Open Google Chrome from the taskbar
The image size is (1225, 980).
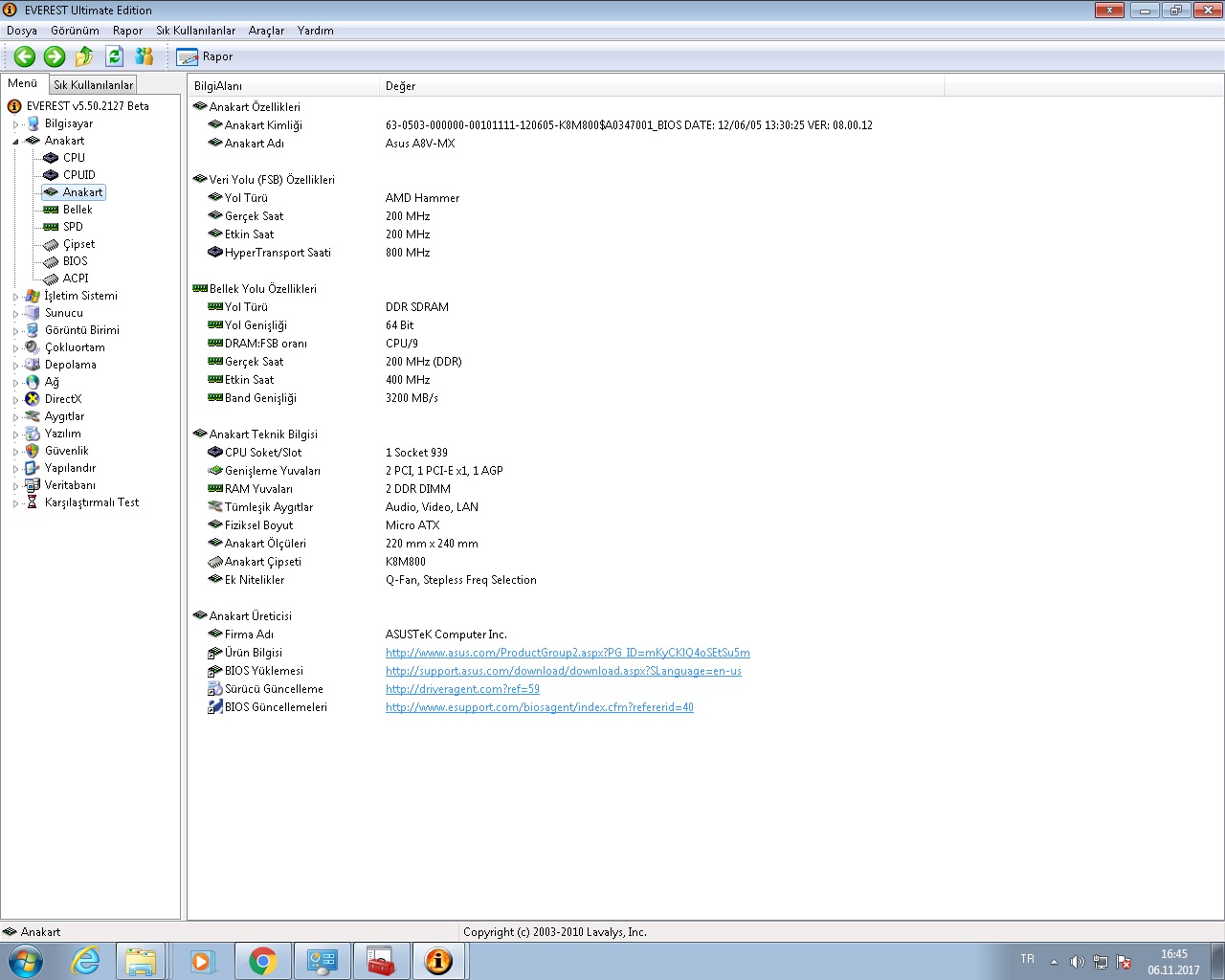click(262, 961)
